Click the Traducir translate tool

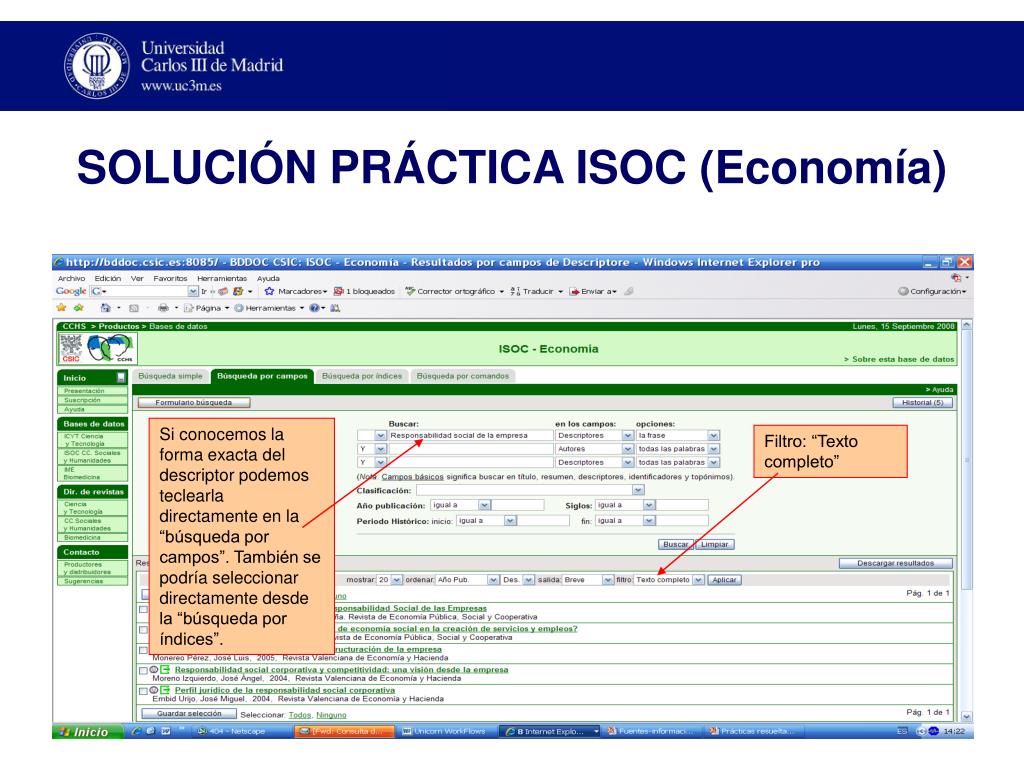[x=536, y=291]
